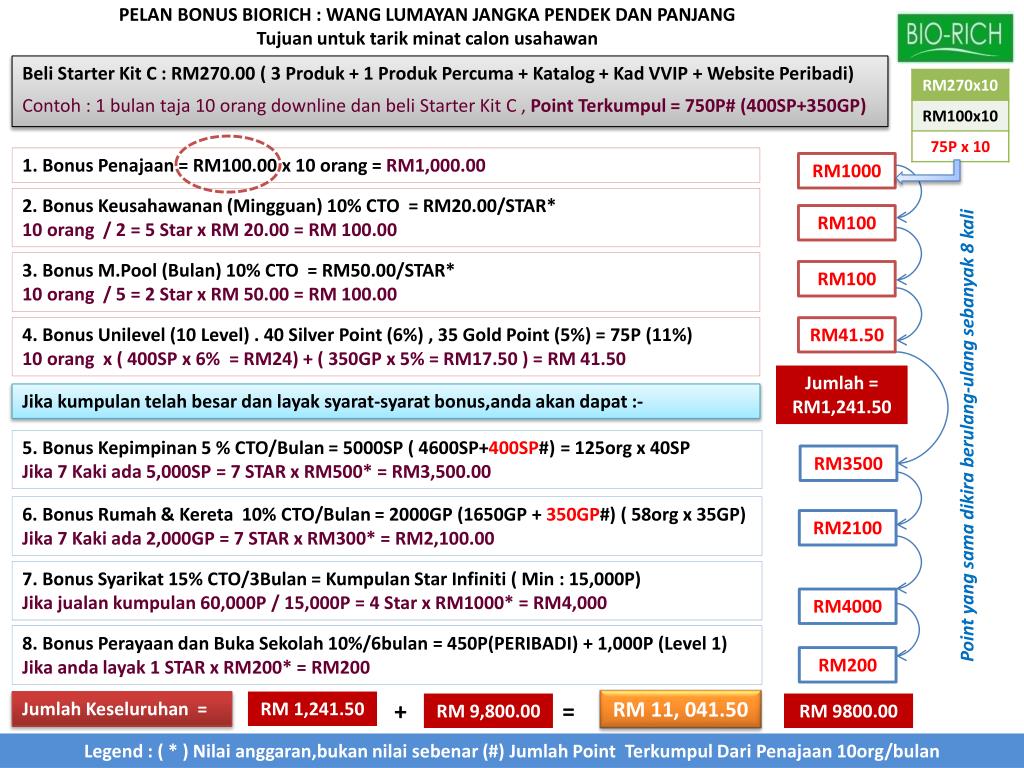Viewport: 1024px width, 768px height.
Task: Click the Legend footer bar text
Action: pyautogui.click(x=512, y=752)
